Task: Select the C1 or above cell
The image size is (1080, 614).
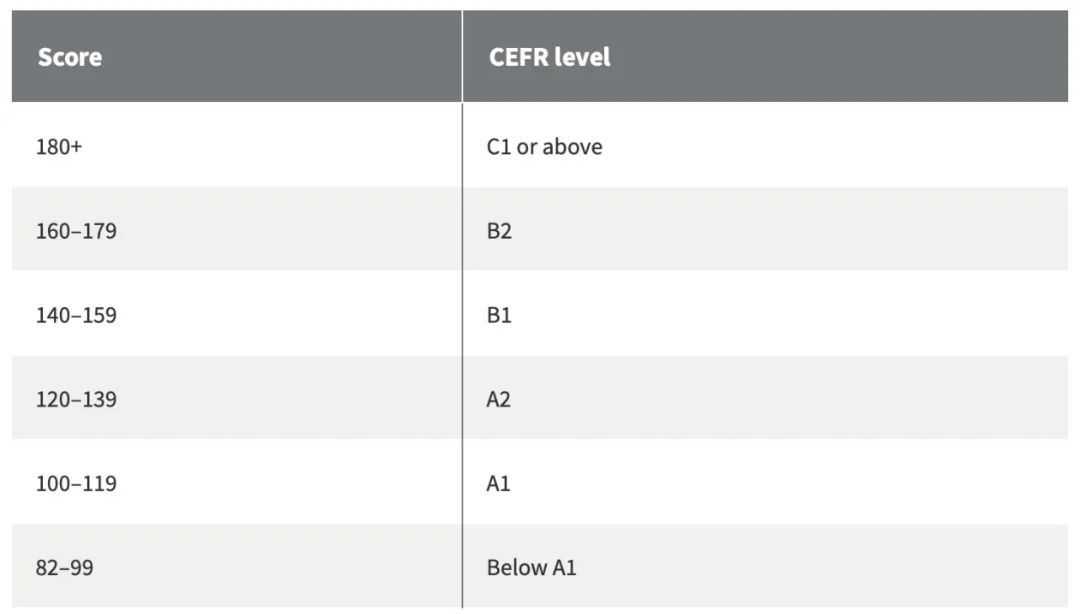Action: 765,145
